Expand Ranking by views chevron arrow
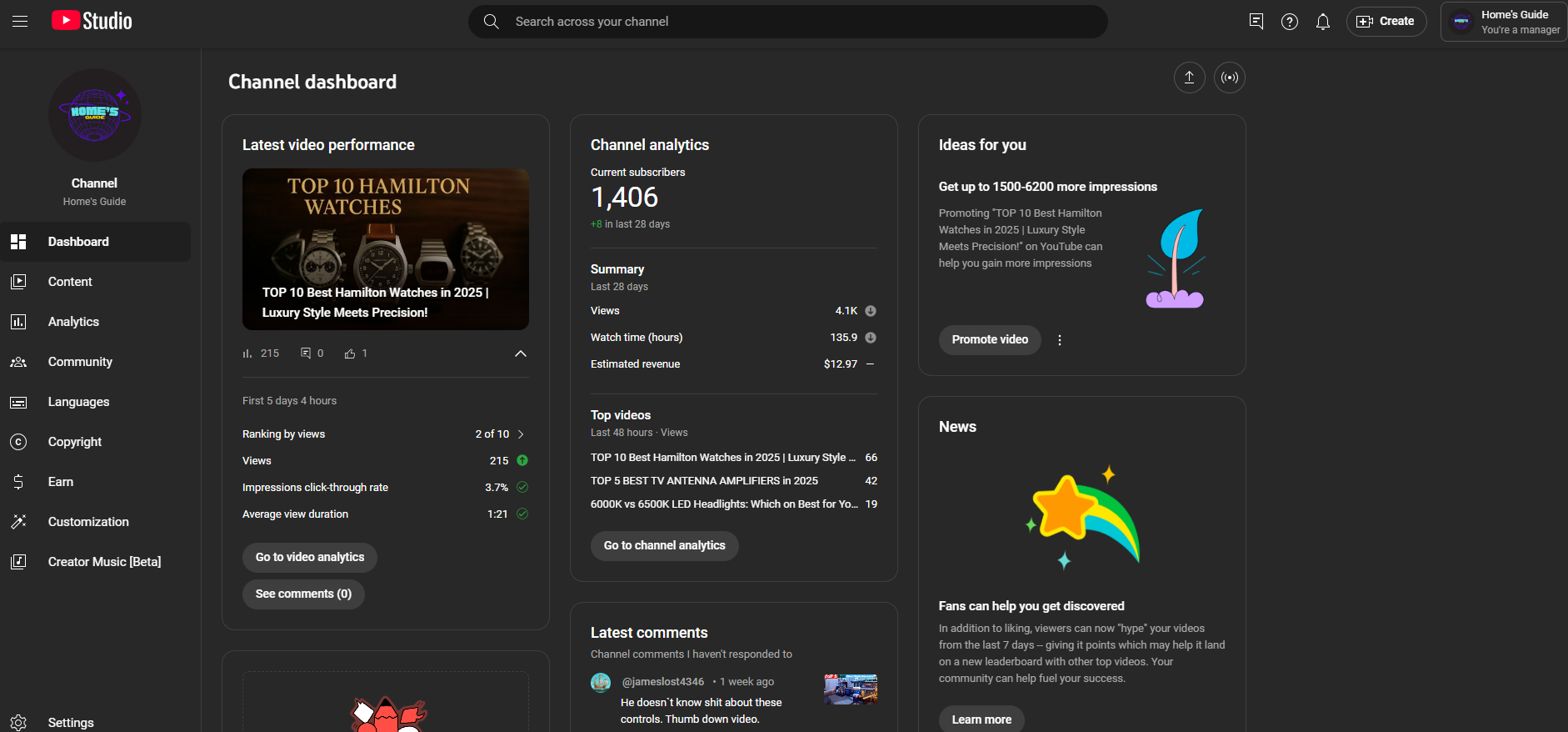This screenshot has height=732, width=1568. pos(521,434)
